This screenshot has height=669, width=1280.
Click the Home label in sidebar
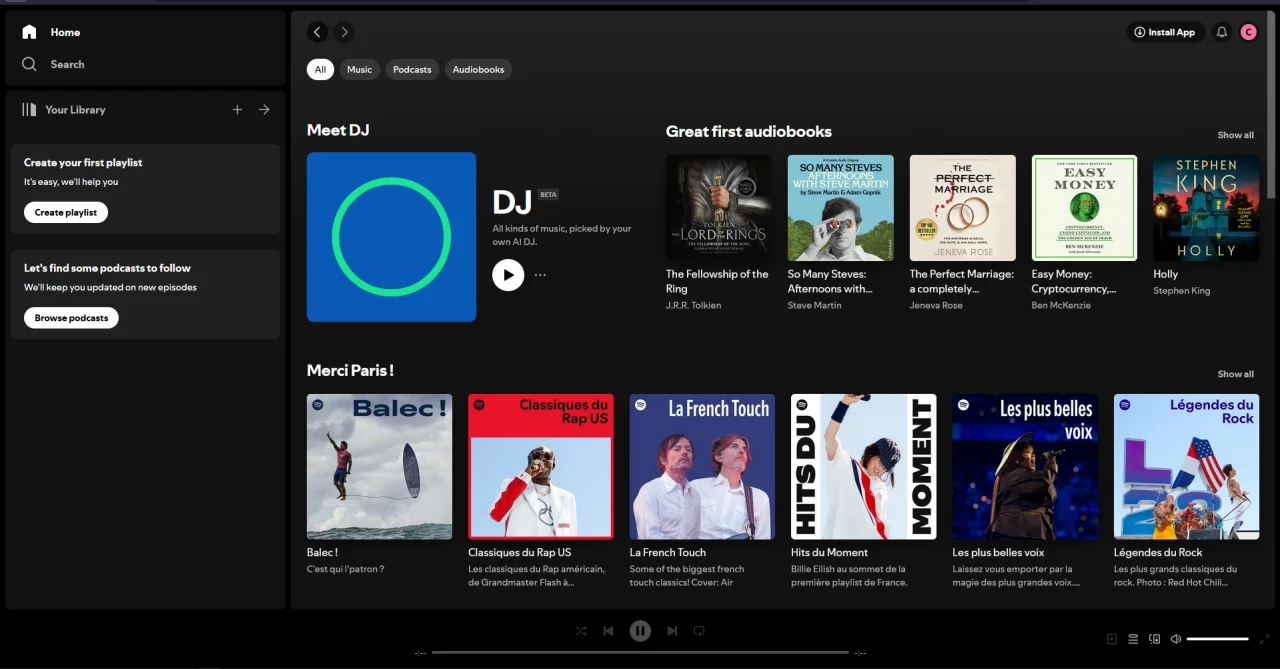[65, 32]
